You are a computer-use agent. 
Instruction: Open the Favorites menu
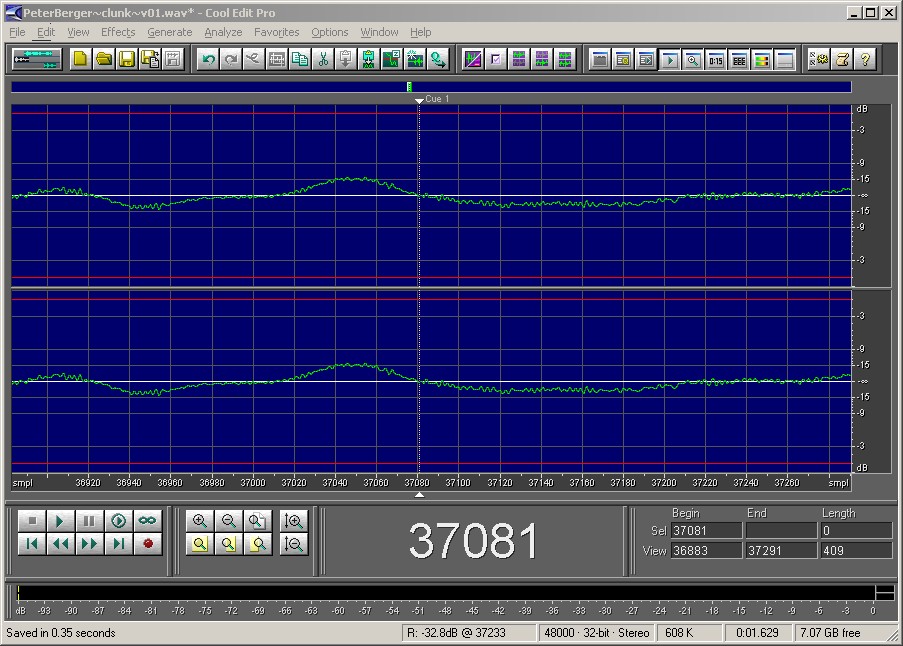pos(276,32)
